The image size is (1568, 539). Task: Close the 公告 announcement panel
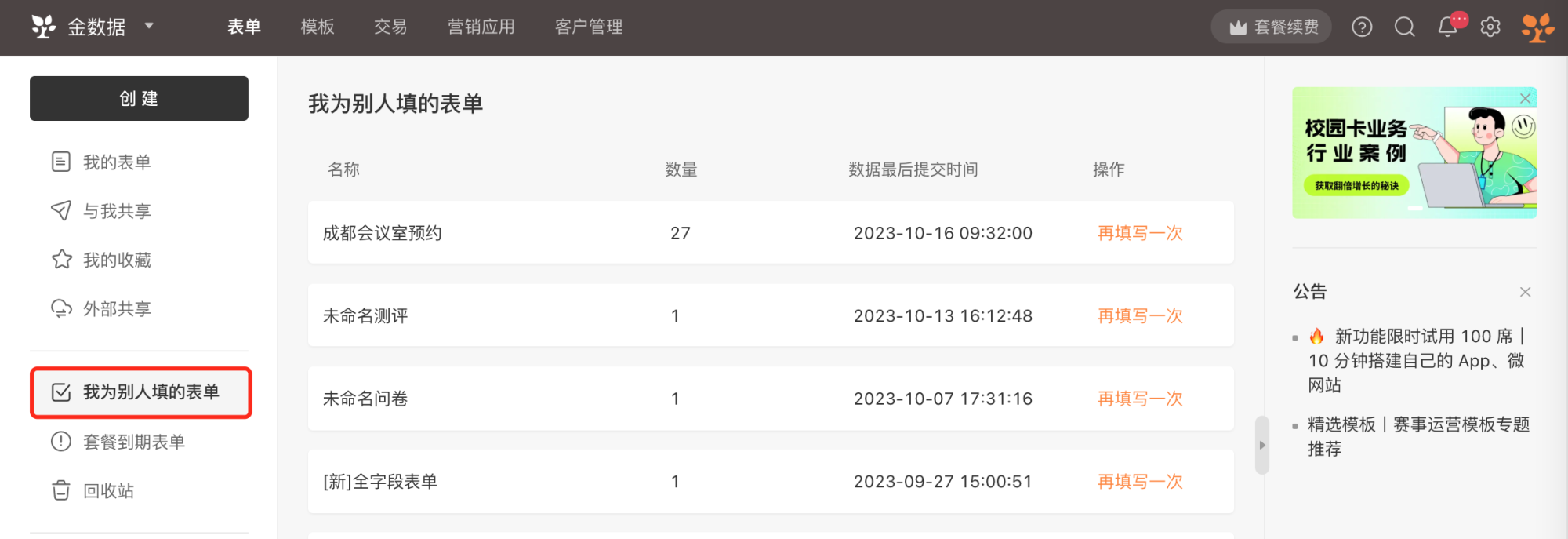click(1525, 292)
